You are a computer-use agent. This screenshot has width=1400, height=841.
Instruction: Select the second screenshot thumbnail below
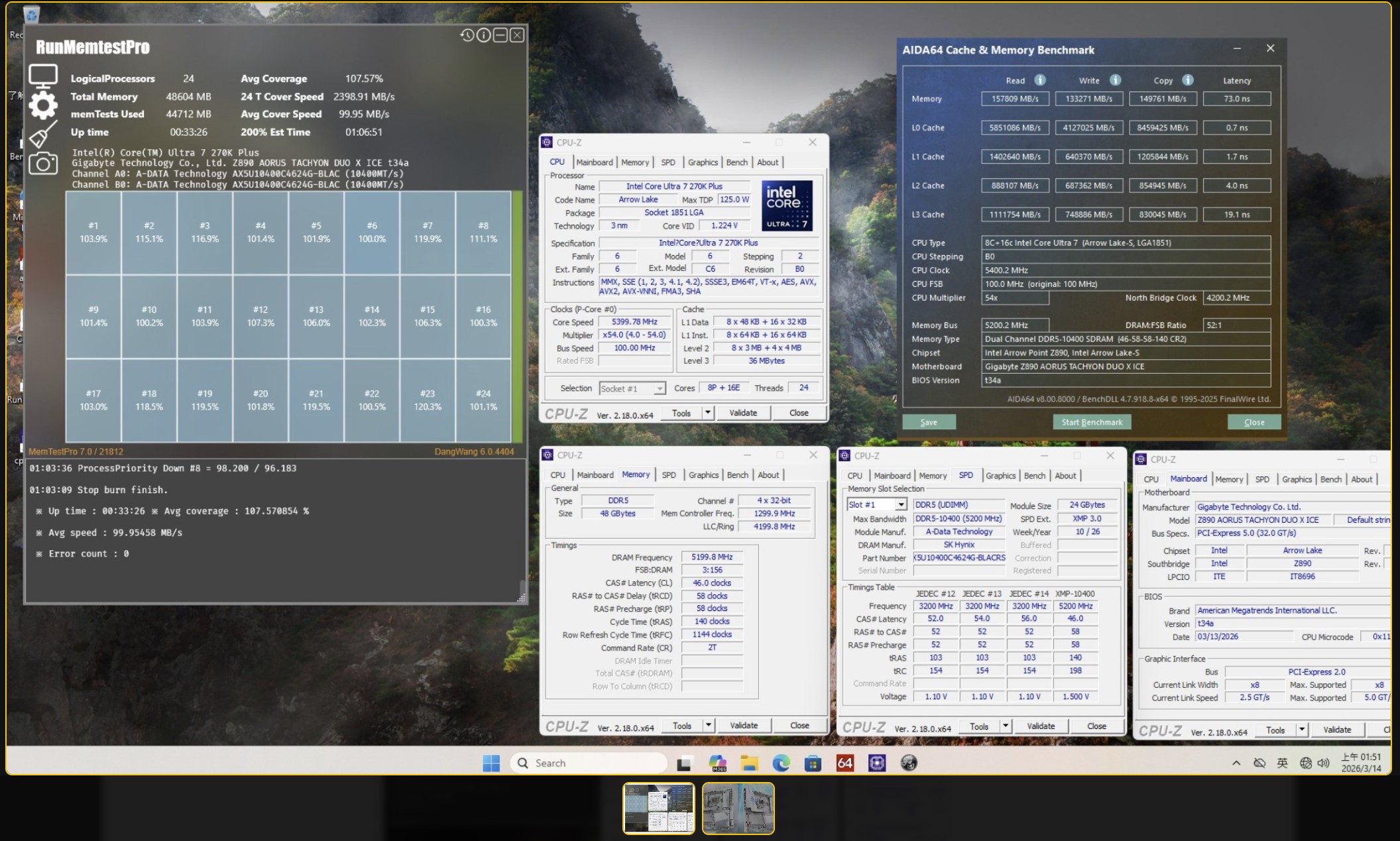738,808
